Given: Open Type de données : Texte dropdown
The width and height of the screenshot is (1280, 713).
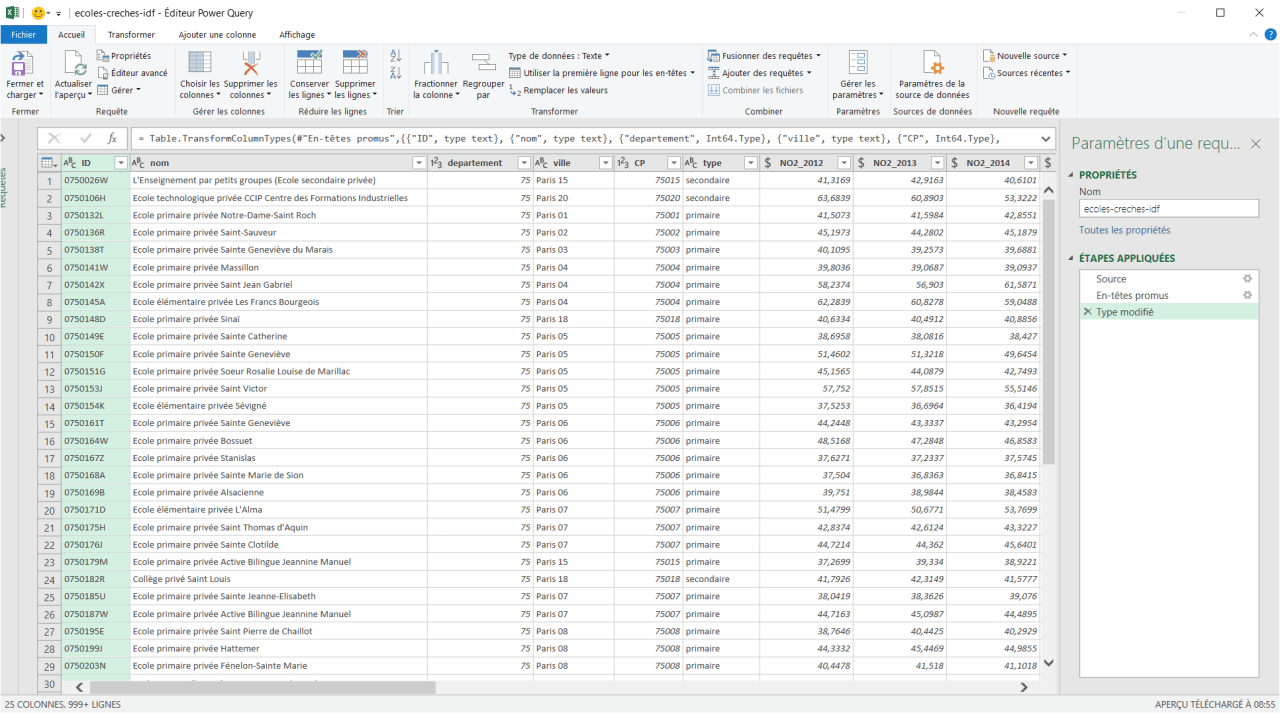Looking at the screenshot, I should (x=559, y=56).
